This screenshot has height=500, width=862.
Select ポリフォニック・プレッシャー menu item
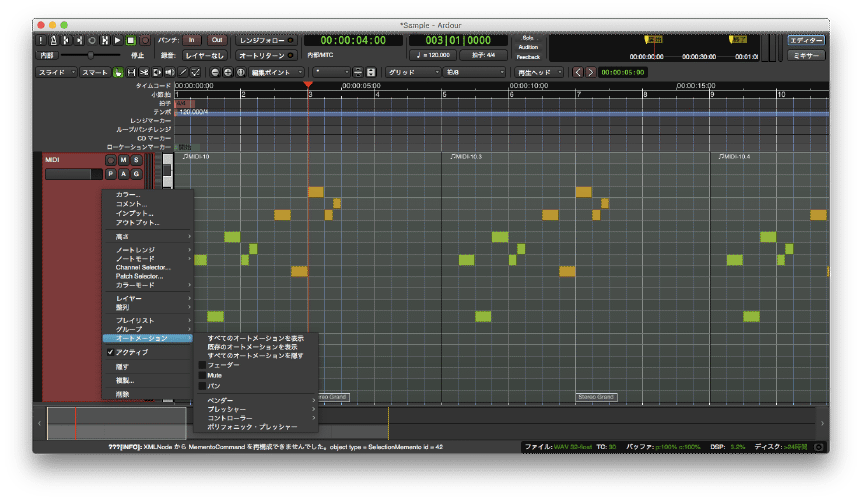point(256,427)
